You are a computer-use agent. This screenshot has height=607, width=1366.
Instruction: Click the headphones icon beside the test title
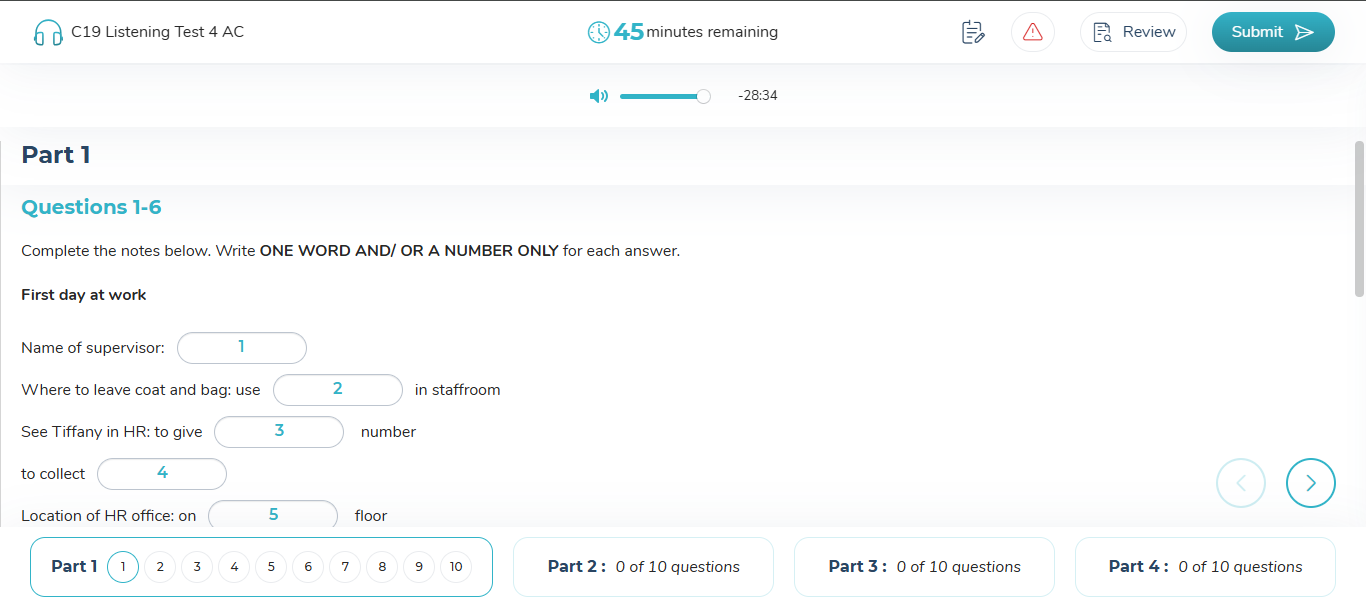coord(47,33)
